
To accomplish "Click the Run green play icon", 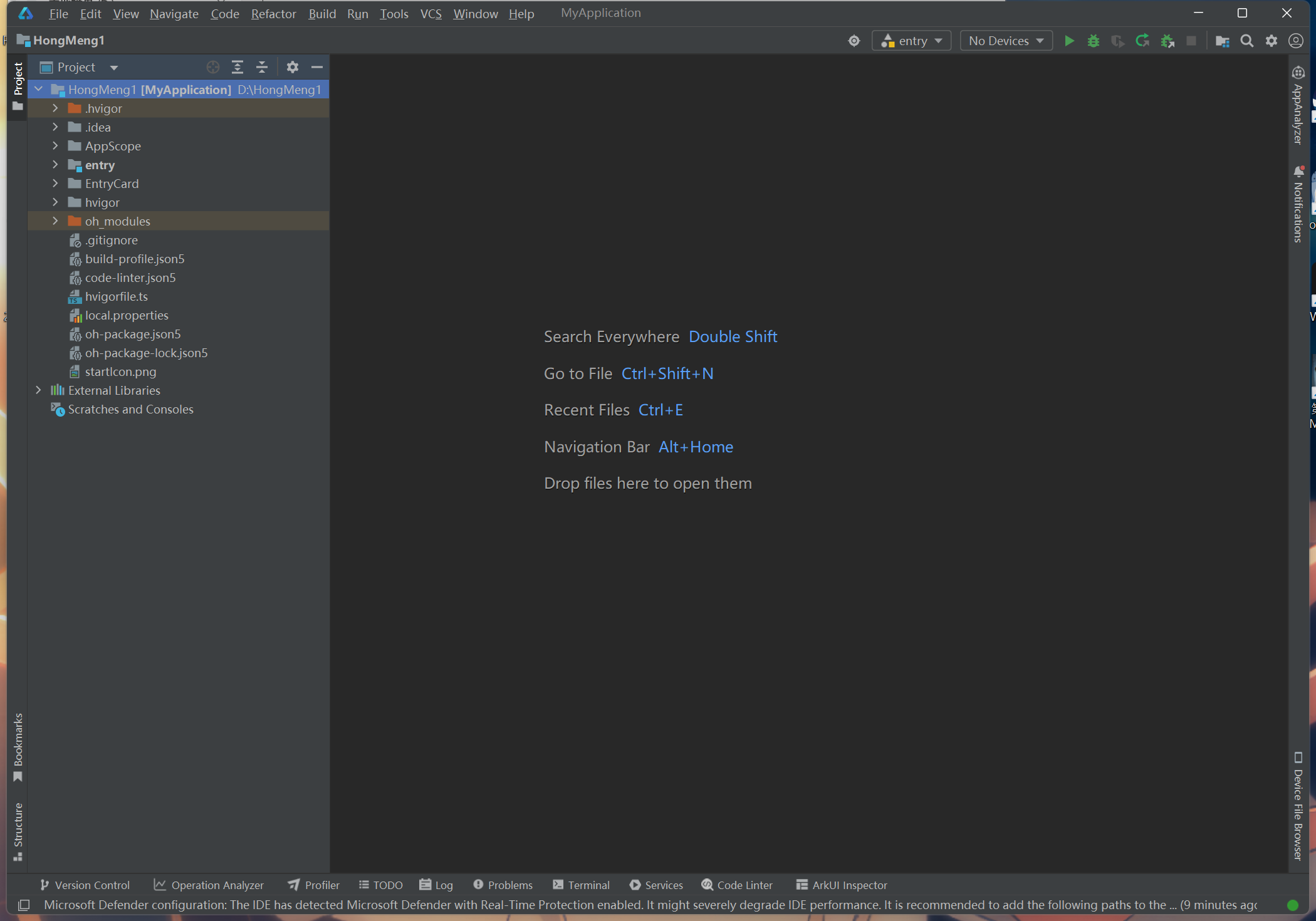I will tap(1069, 41).
